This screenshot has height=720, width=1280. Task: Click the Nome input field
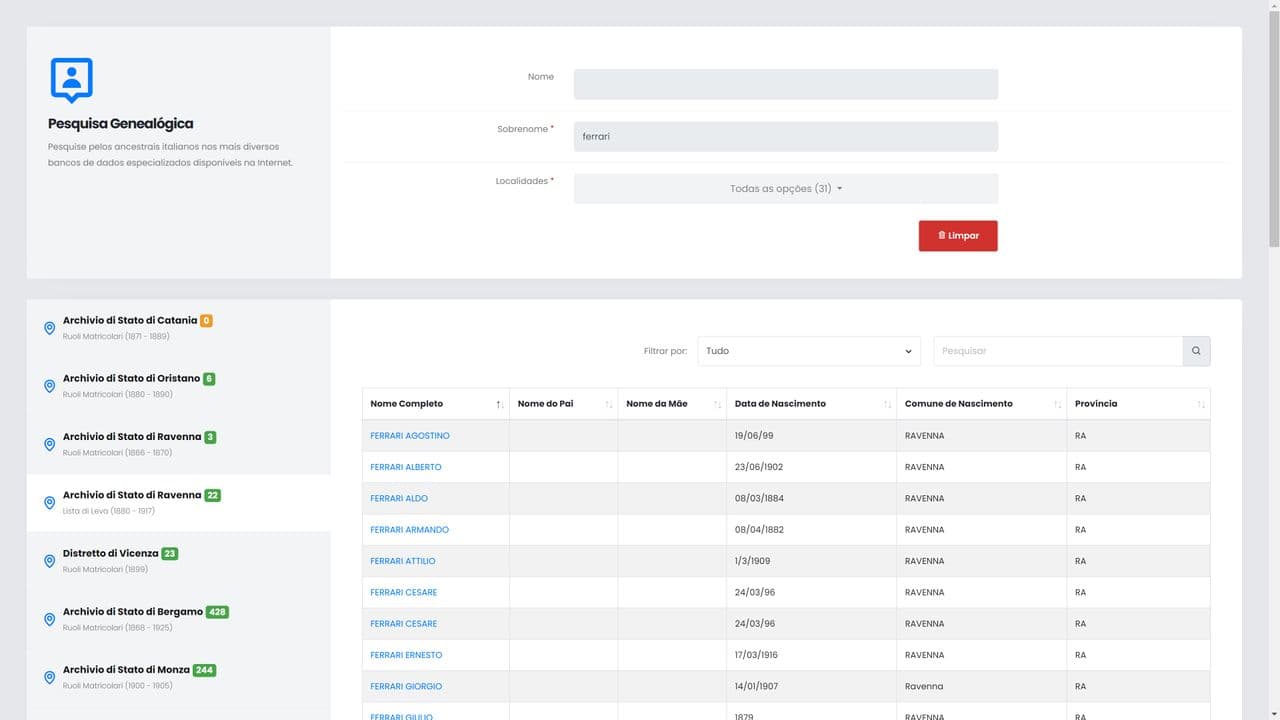[x=785, y=84]
